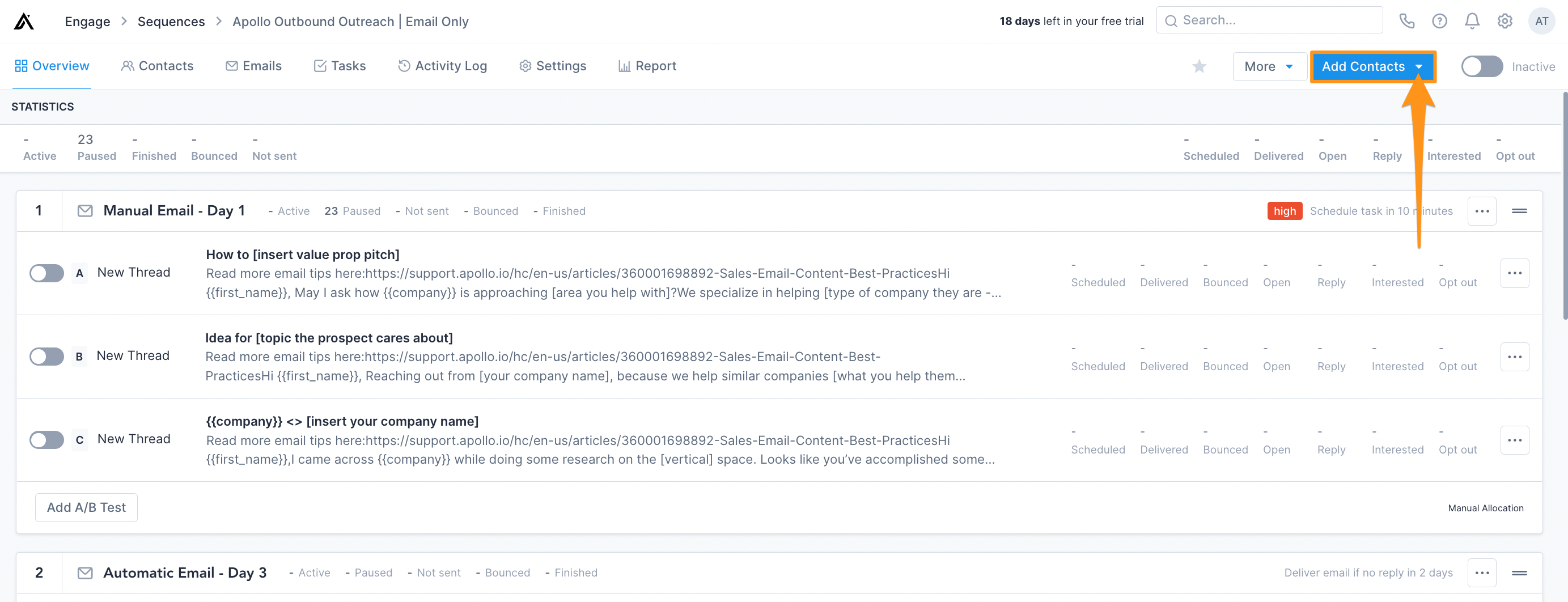This screenshot has width=1568, height=602.
Task: Click the Opt out statistic in summary row
Action: point(1515,148)
